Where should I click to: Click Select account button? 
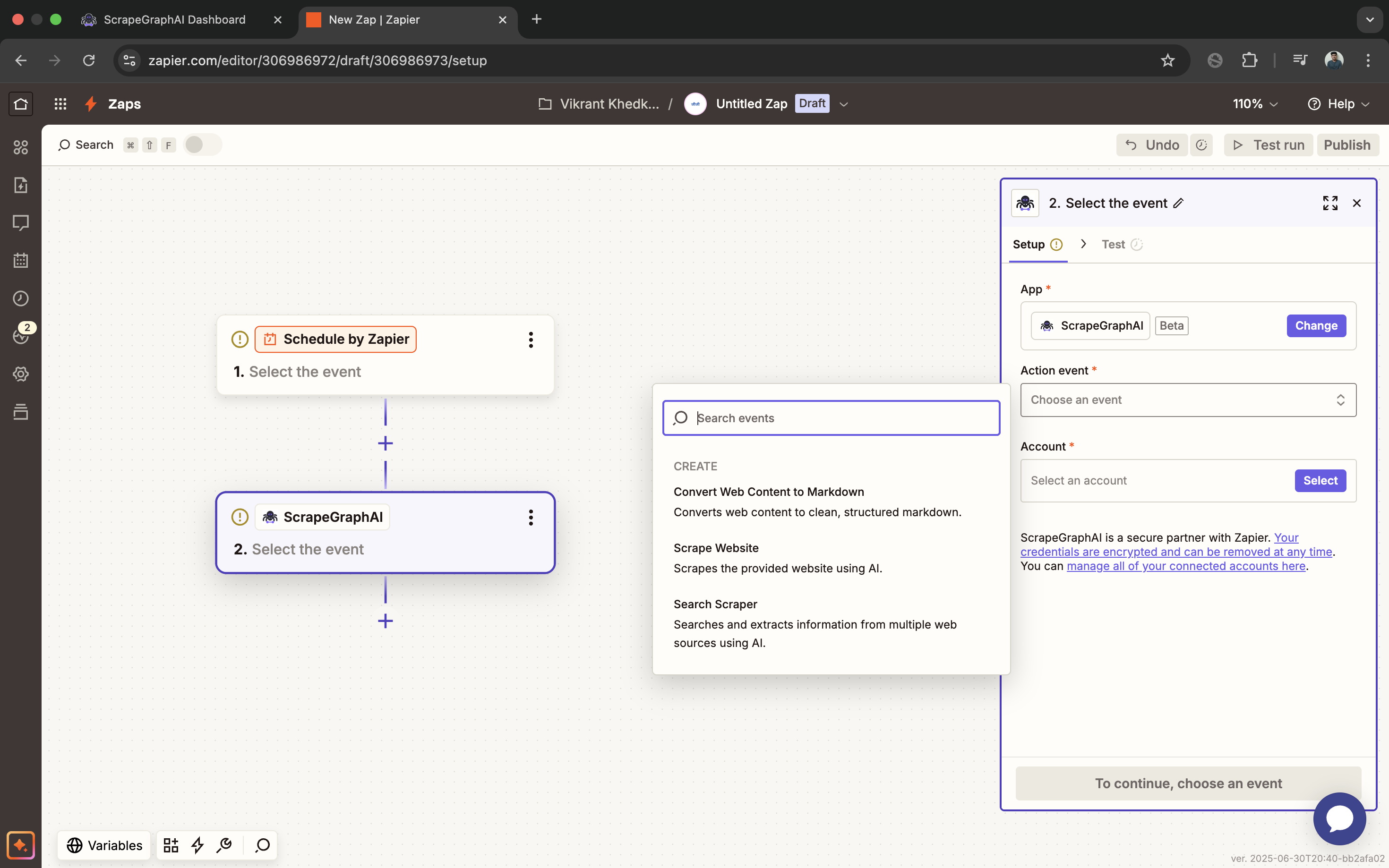click(1320, 480)
